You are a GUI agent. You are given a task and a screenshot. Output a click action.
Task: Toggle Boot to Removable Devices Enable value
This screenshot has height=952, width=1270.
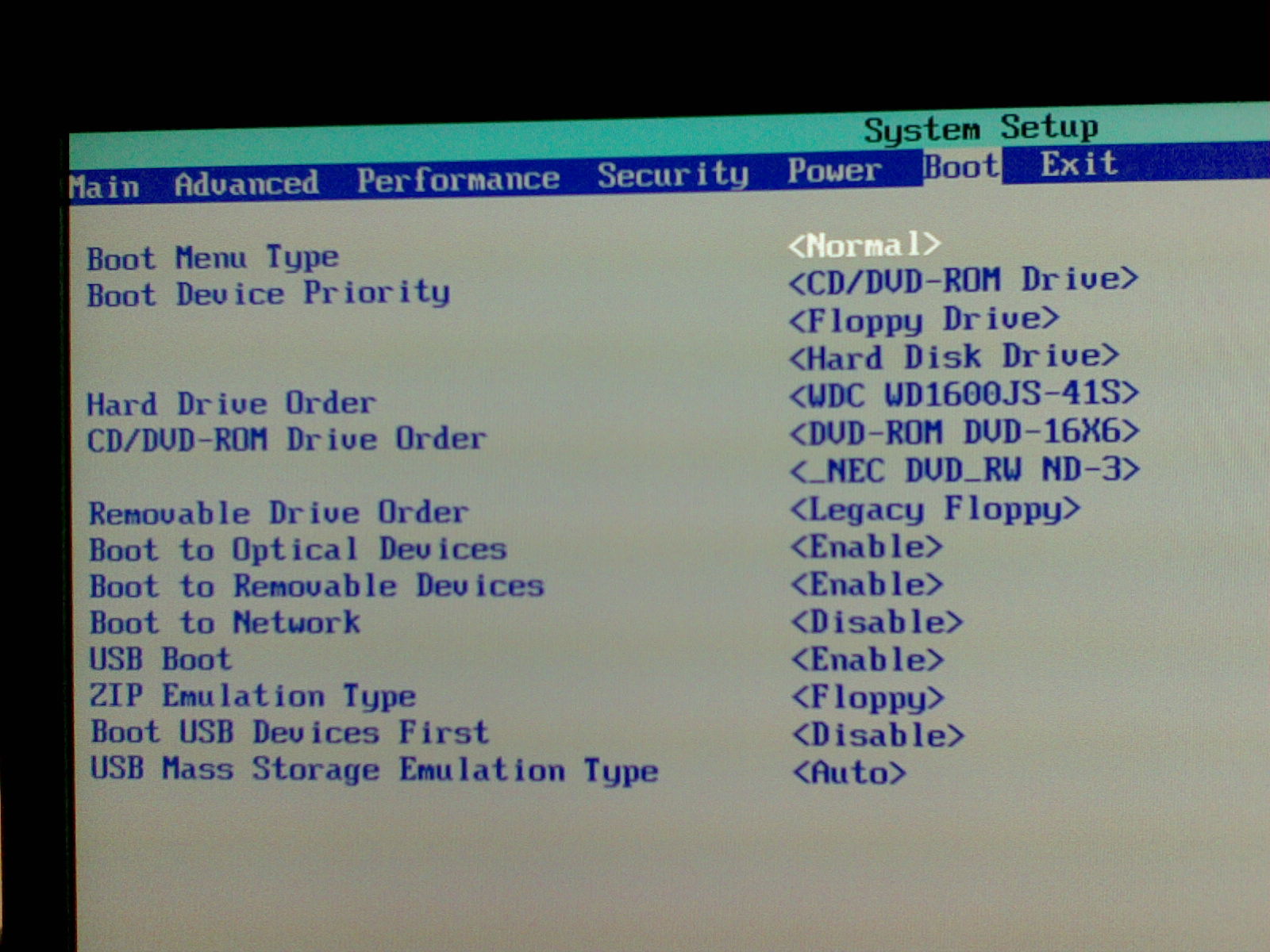pos(867,585)
